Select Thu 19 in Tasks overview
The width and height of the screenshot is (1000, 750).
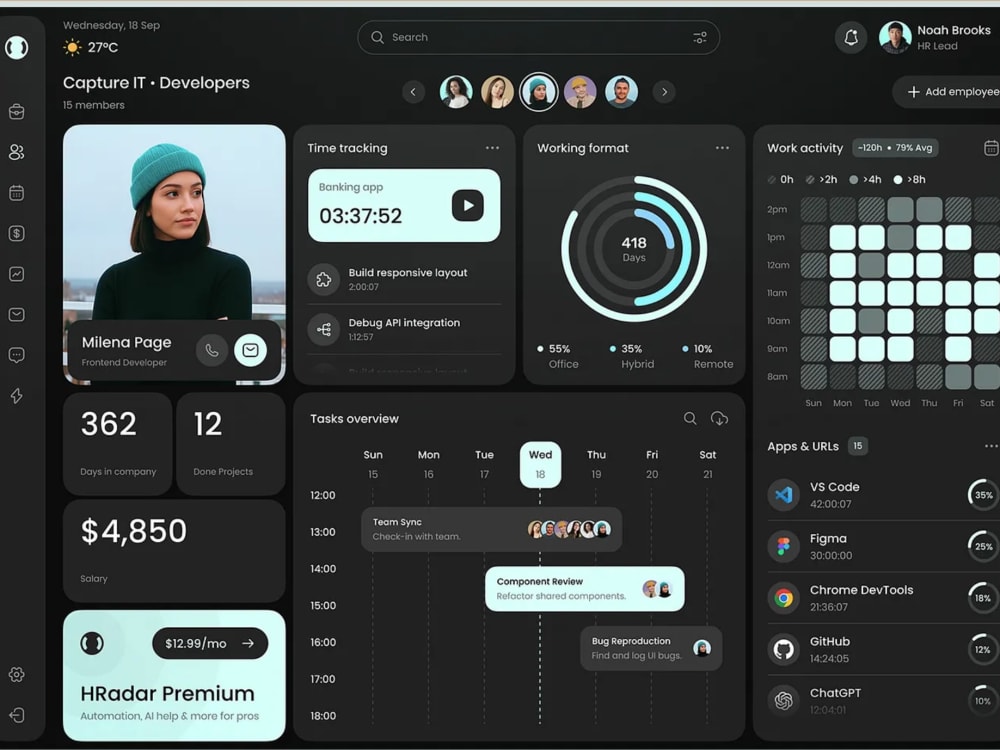point(596,464)
